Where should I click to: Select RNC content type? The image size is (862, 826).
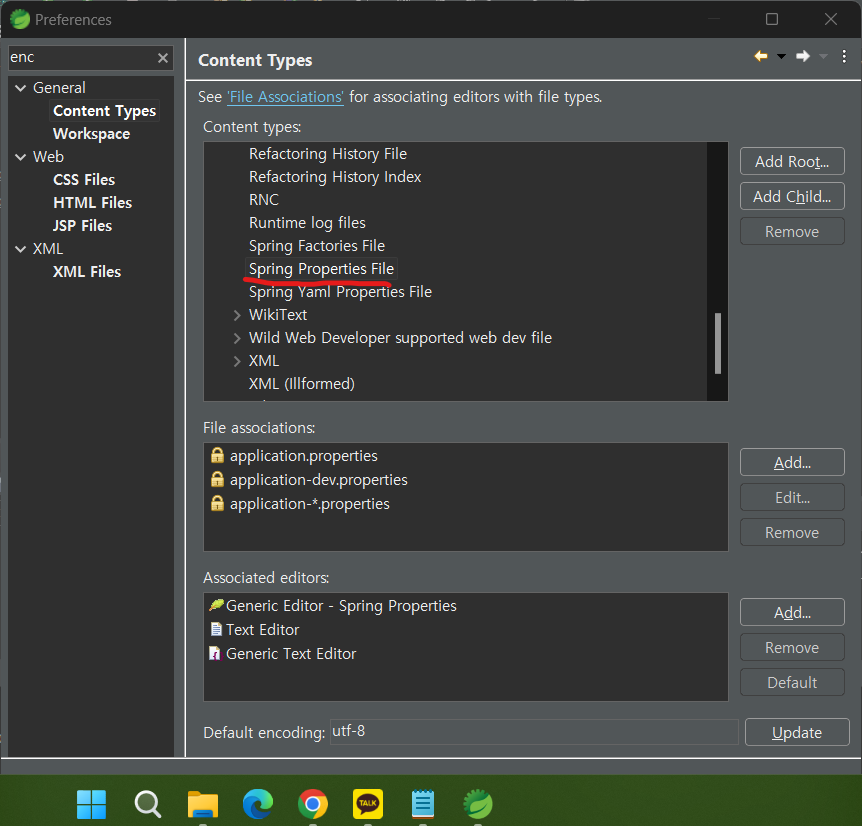264,200
